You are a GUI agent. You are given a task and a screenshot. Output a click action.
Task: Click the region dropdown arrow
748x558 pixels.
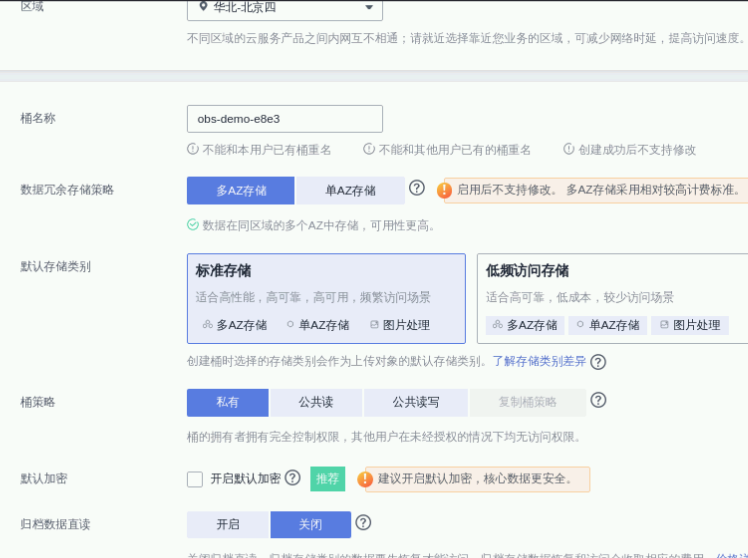point(369,7)
